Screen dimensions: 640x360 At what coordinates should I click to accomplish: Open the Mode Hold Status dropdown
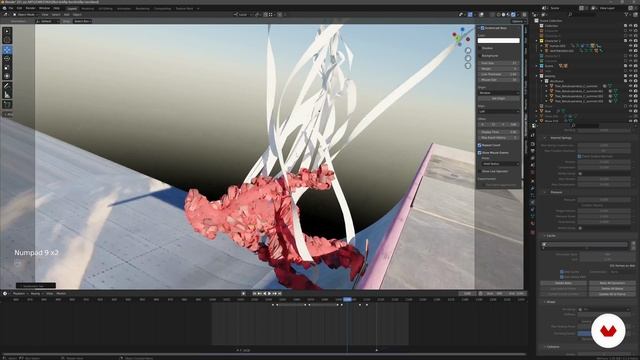(x=500, y=164)
